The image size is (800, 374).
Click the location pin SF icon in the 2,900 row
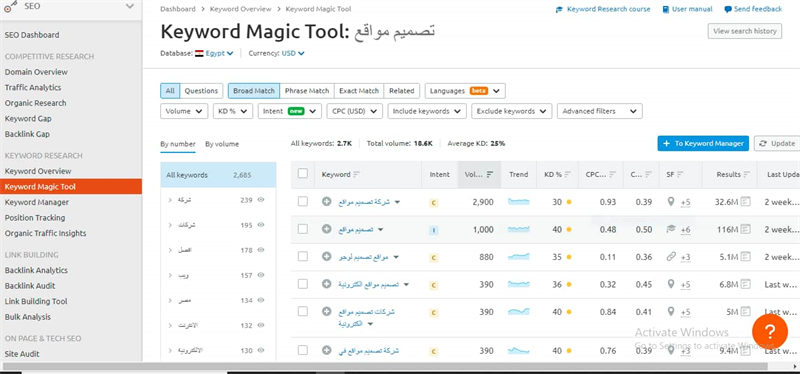(671, 202)
